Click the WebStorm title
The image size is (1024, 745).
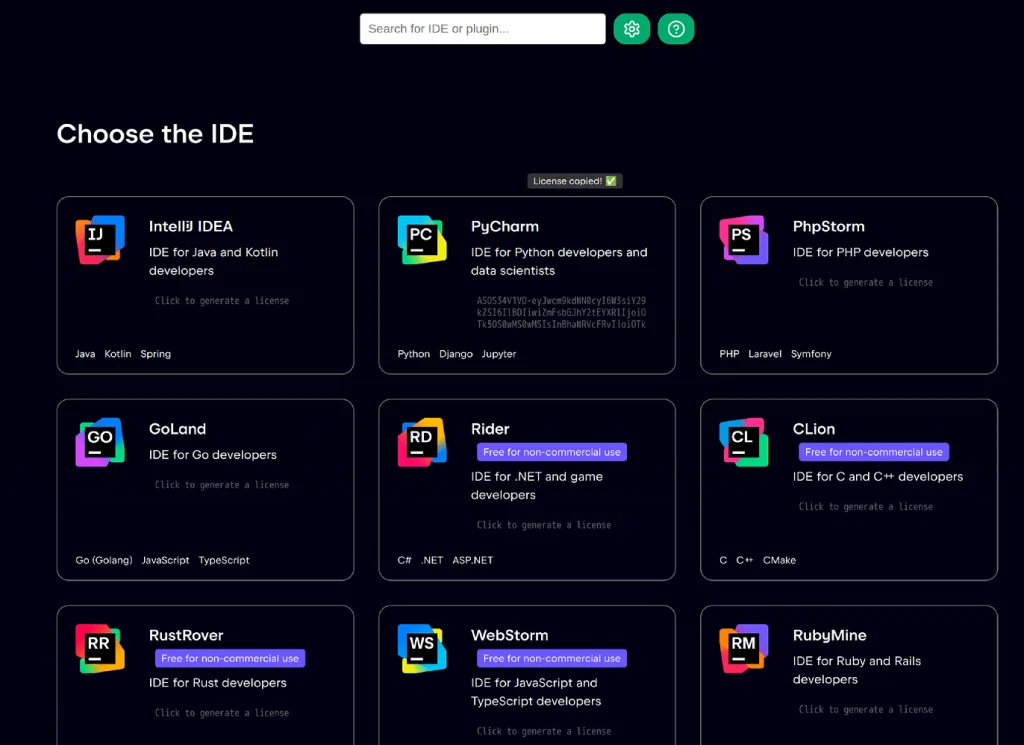(x=509, y=635)
